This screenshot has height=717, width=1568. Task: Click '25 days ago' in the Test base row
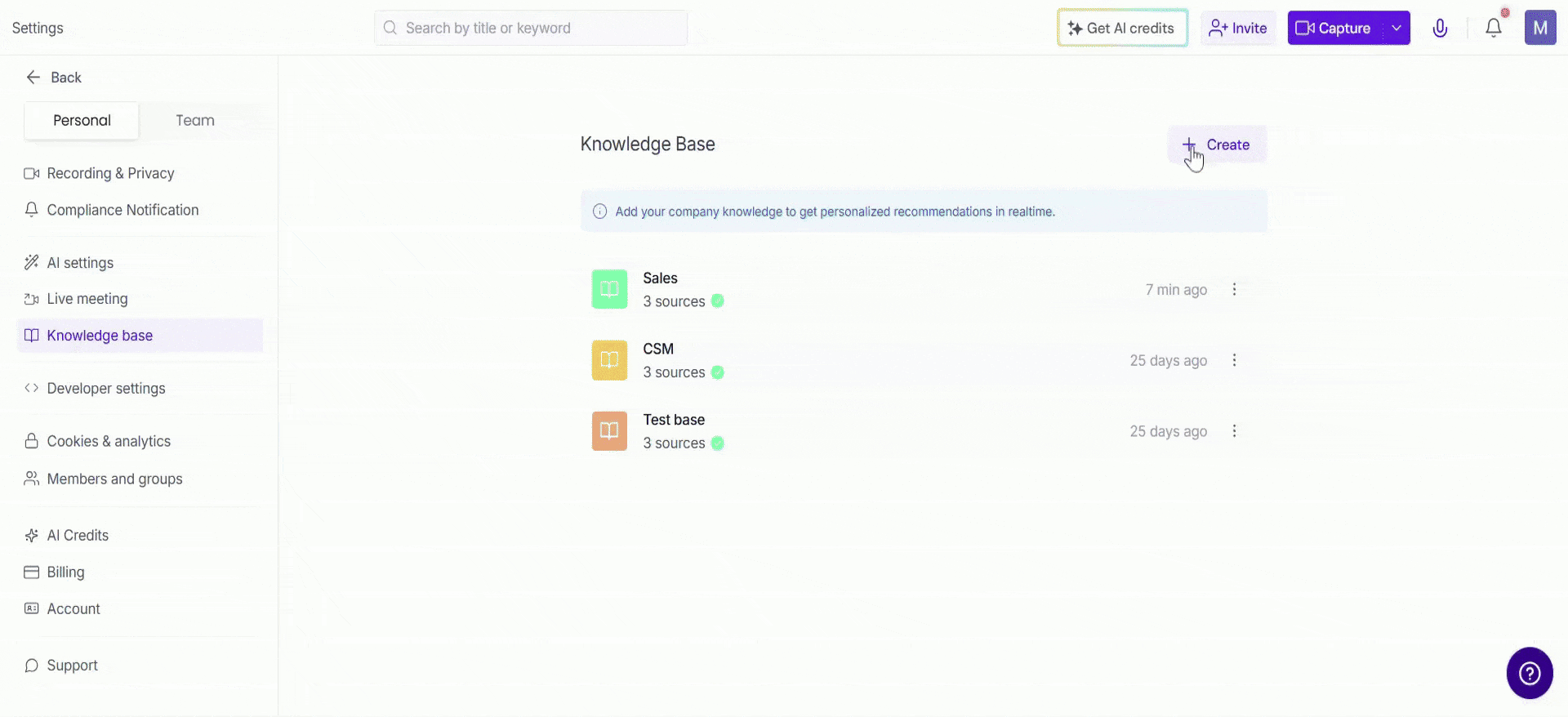click(x=1169, y=431)
